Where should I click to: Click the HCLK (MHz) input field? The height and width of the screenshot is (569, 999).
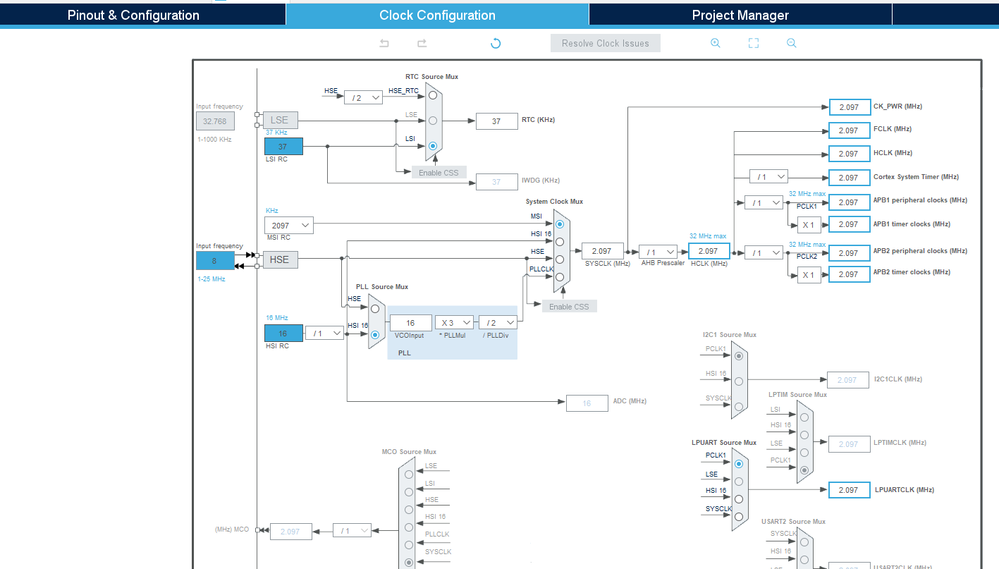[x=708, y=251]
